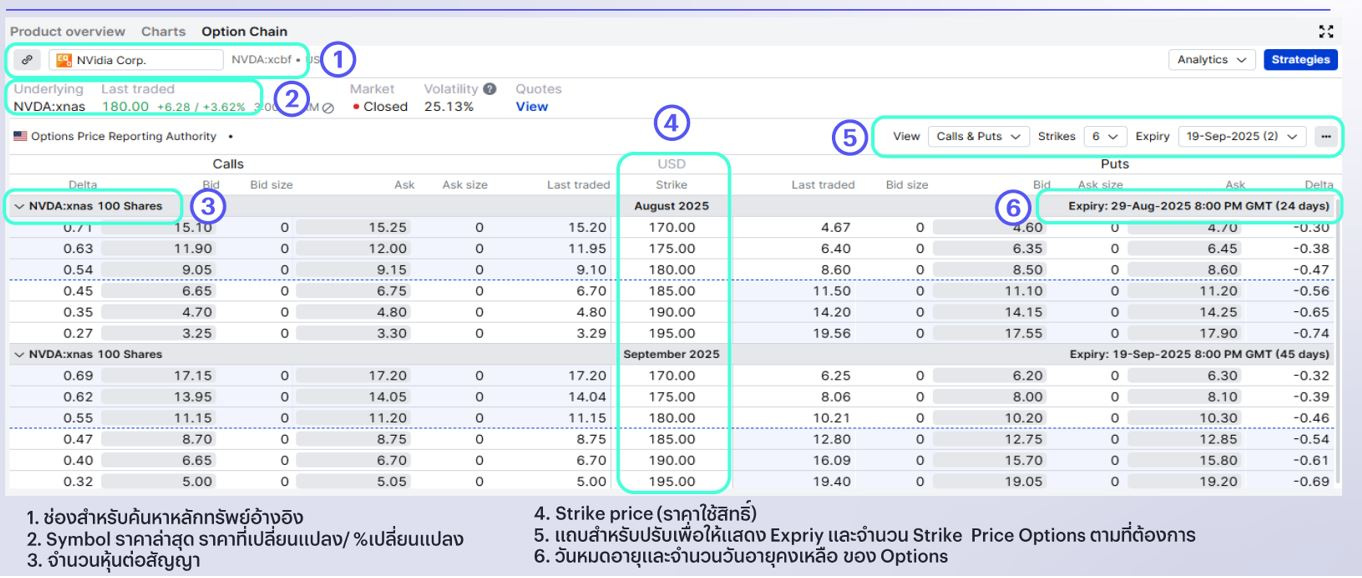Collapse the September 2025 NVDA:xnas group
The image size is (1362, 578).
click(x=19, y=354)
